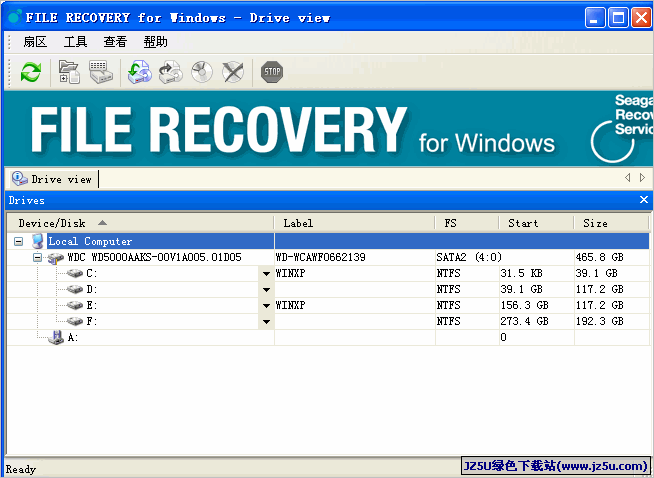Select the E: partition row
Image resolution: width=654 pixels, height=478 pixels.
click(328, 305)
